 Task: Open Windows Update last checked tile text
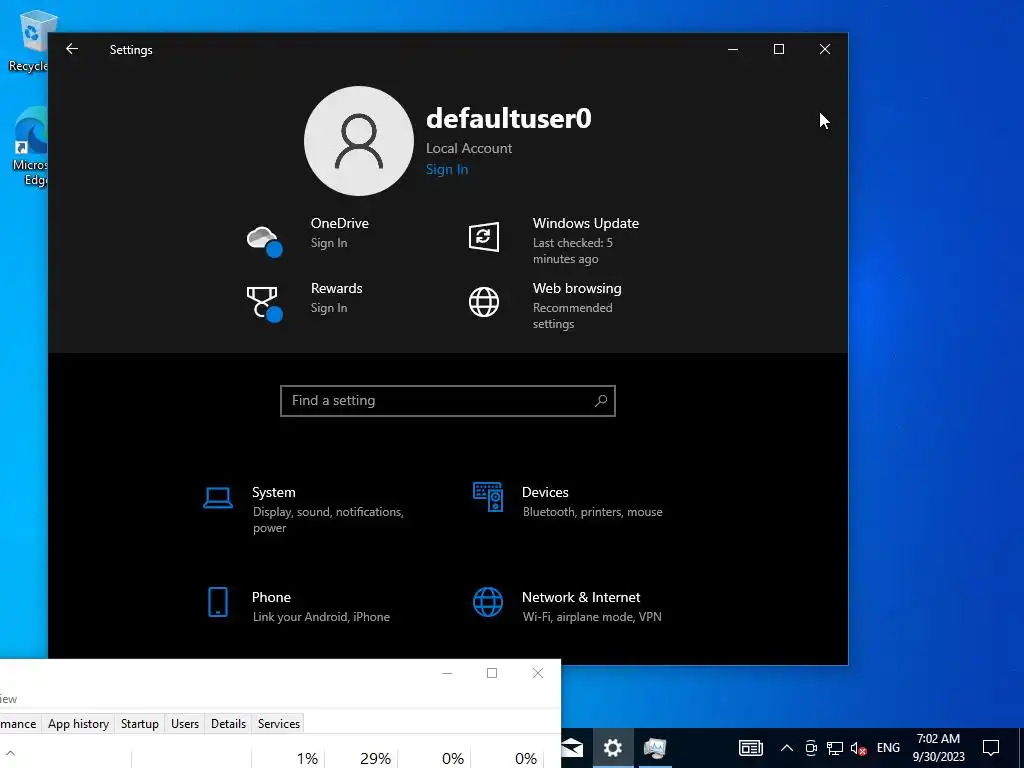[x=586, y=240]
